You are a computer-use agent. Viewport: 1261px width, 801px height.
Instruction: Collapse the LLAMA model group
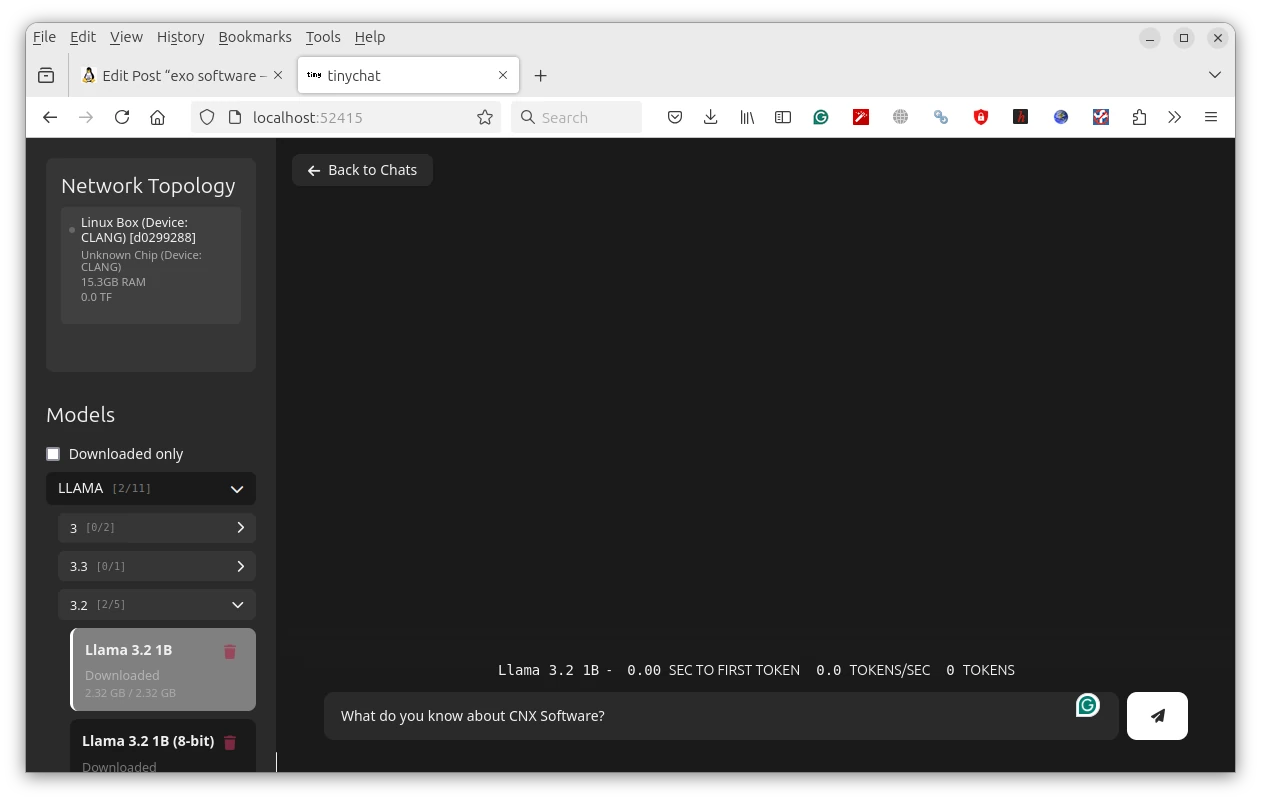pyautogui.click(x=151, y=489)
